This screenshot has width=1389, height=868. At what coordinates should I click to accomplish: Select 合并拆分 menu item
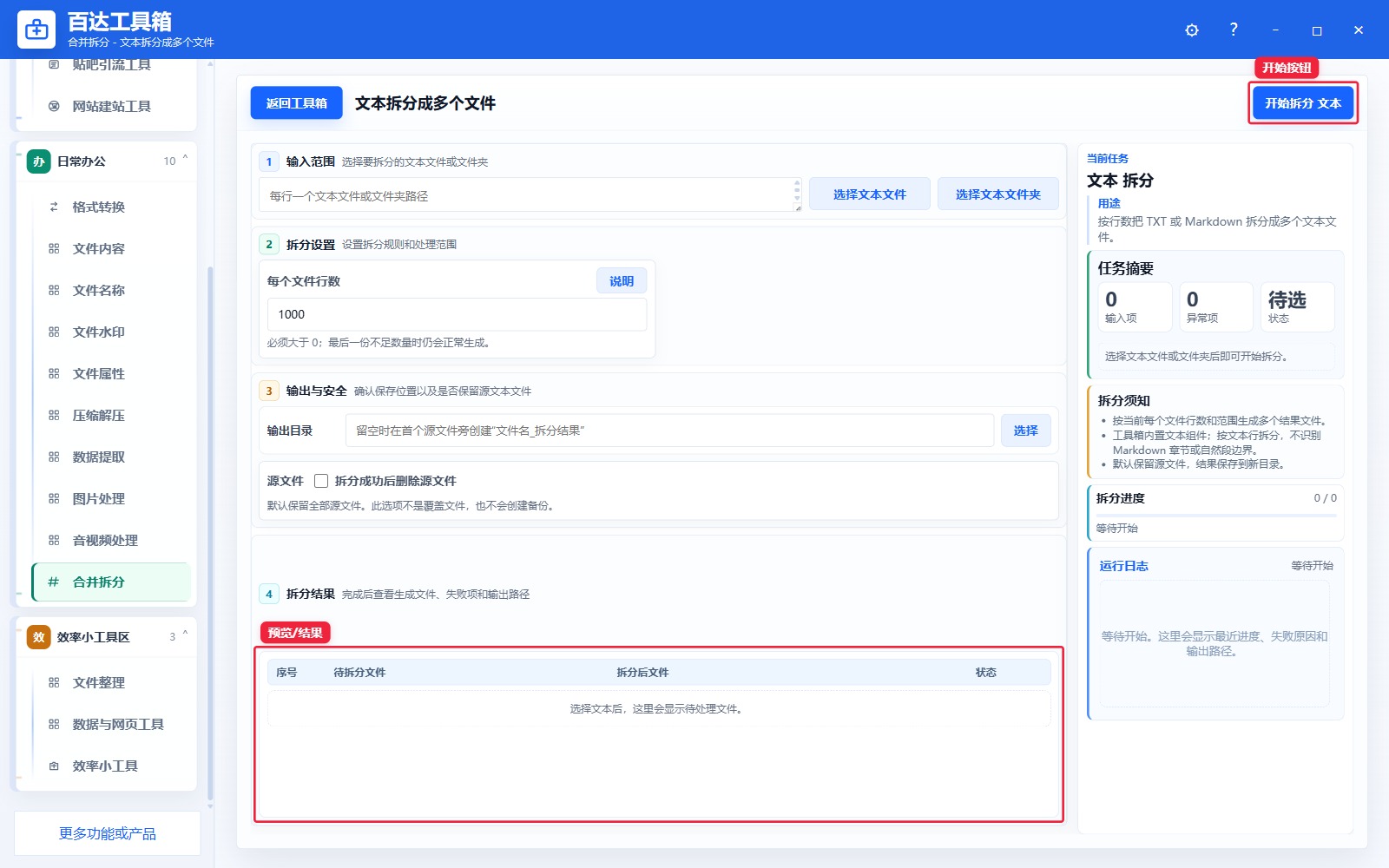coord(111,582)
